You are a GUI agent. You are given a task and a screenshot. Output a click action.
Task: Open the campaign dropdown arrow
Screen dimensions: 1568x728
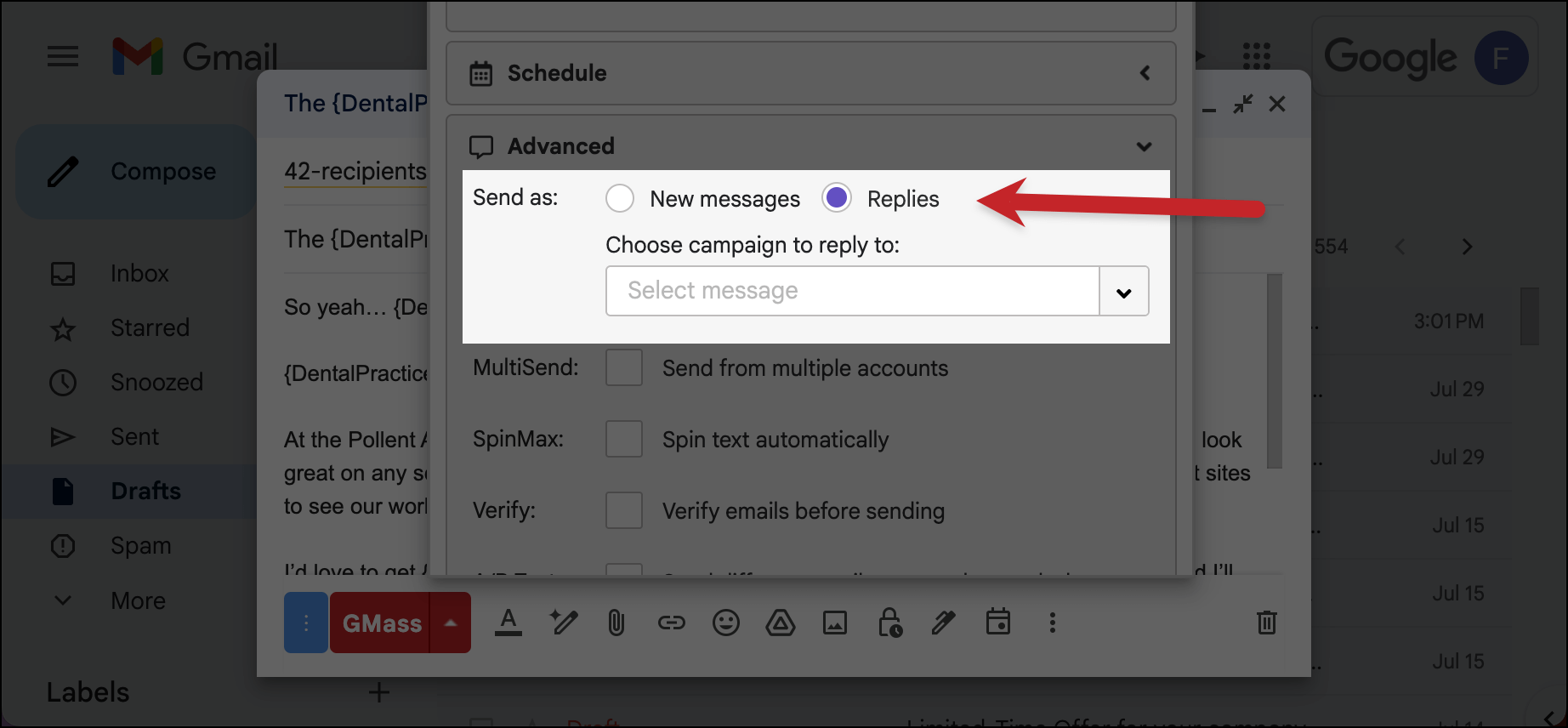1124,292
